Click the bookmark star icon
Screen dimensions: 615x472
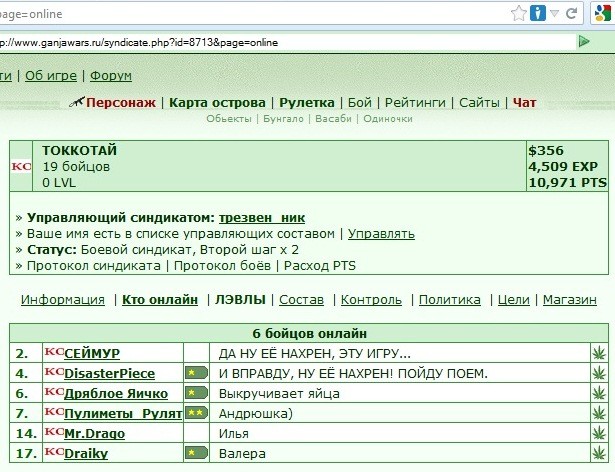tap(519, 14)
